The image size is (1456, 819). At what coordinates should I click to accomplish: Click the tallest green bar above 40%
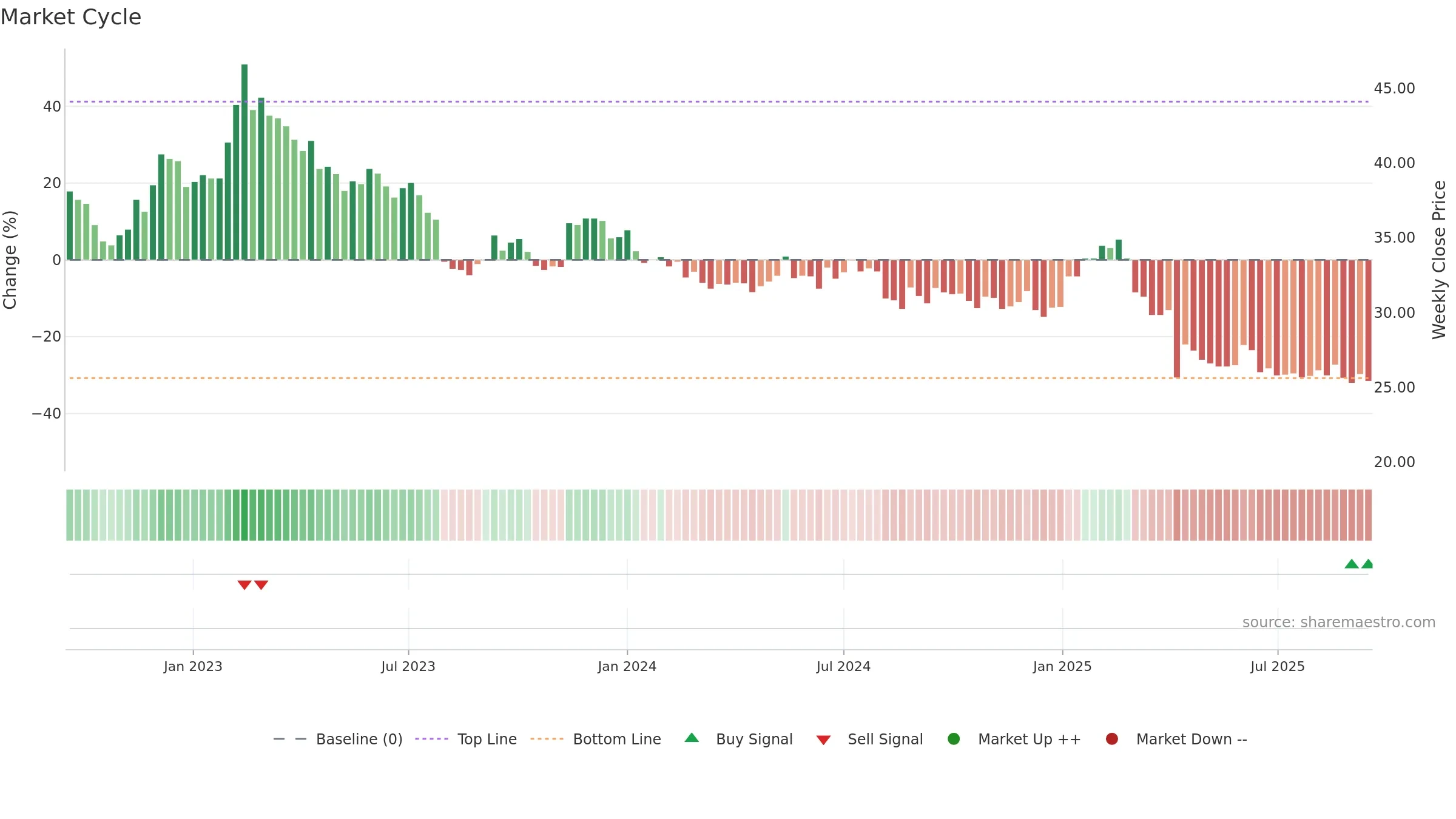tap(244, 162)
